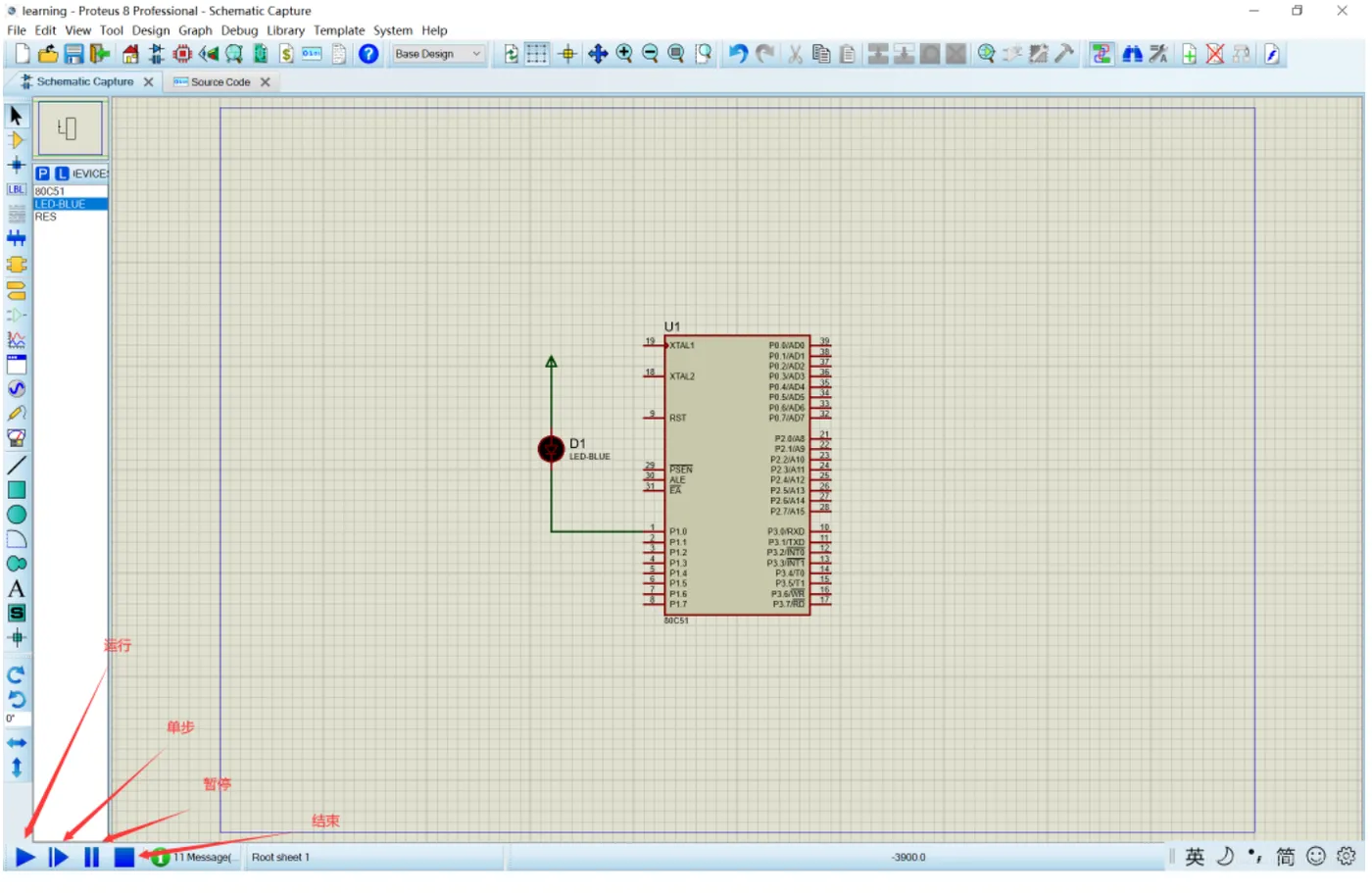The image size is (1372, 893).
Task: Select the Graph Mode tool
Action: coord(16,340)
